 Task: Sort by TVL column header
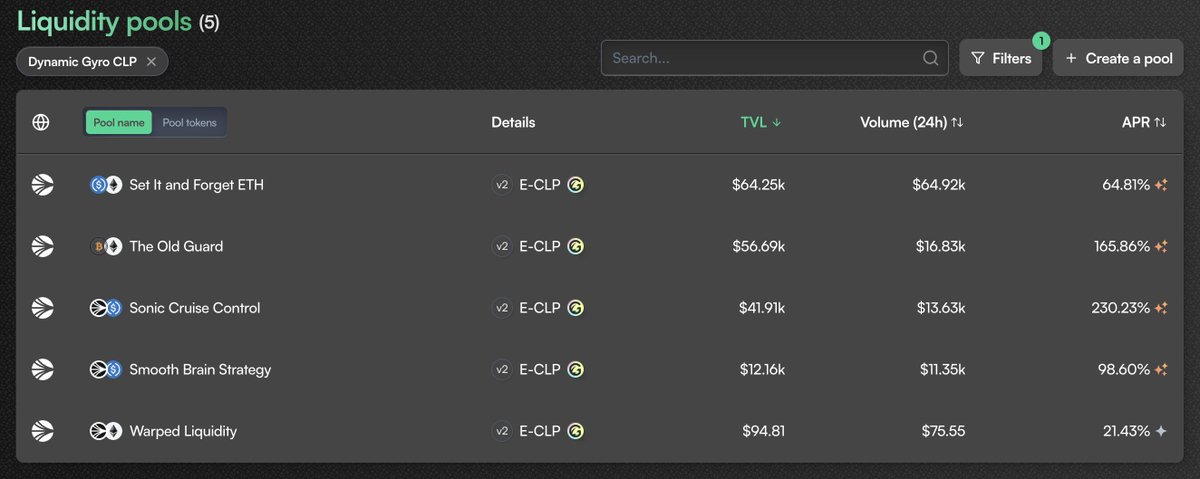(761, 122)
